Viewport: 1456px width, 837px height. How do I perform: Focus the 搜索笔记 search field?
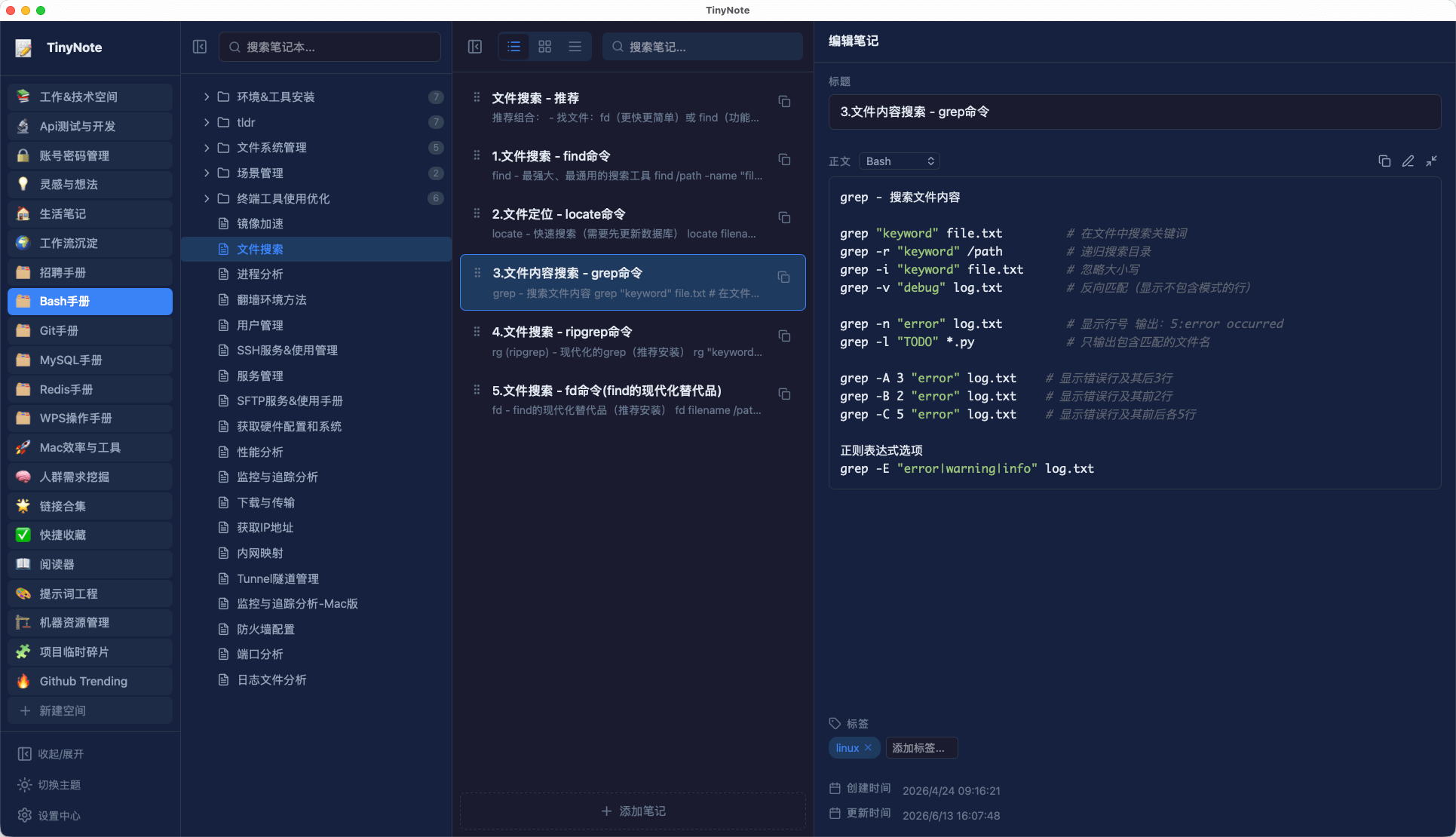702,47
